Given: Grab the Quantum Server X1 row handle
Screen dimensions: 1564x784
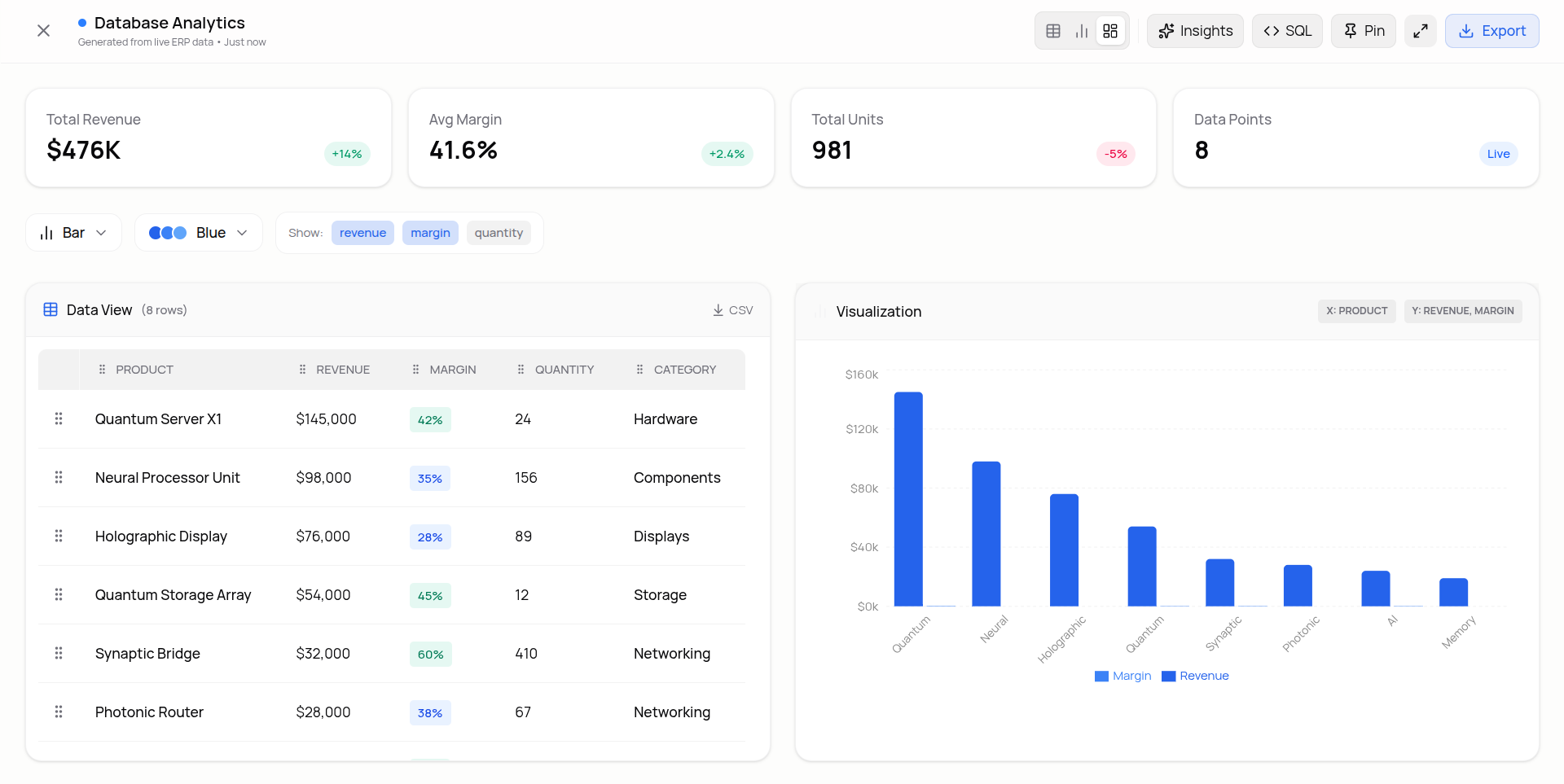Looking at the screenshot, I should pyautogui.click(x=59, y=418).
